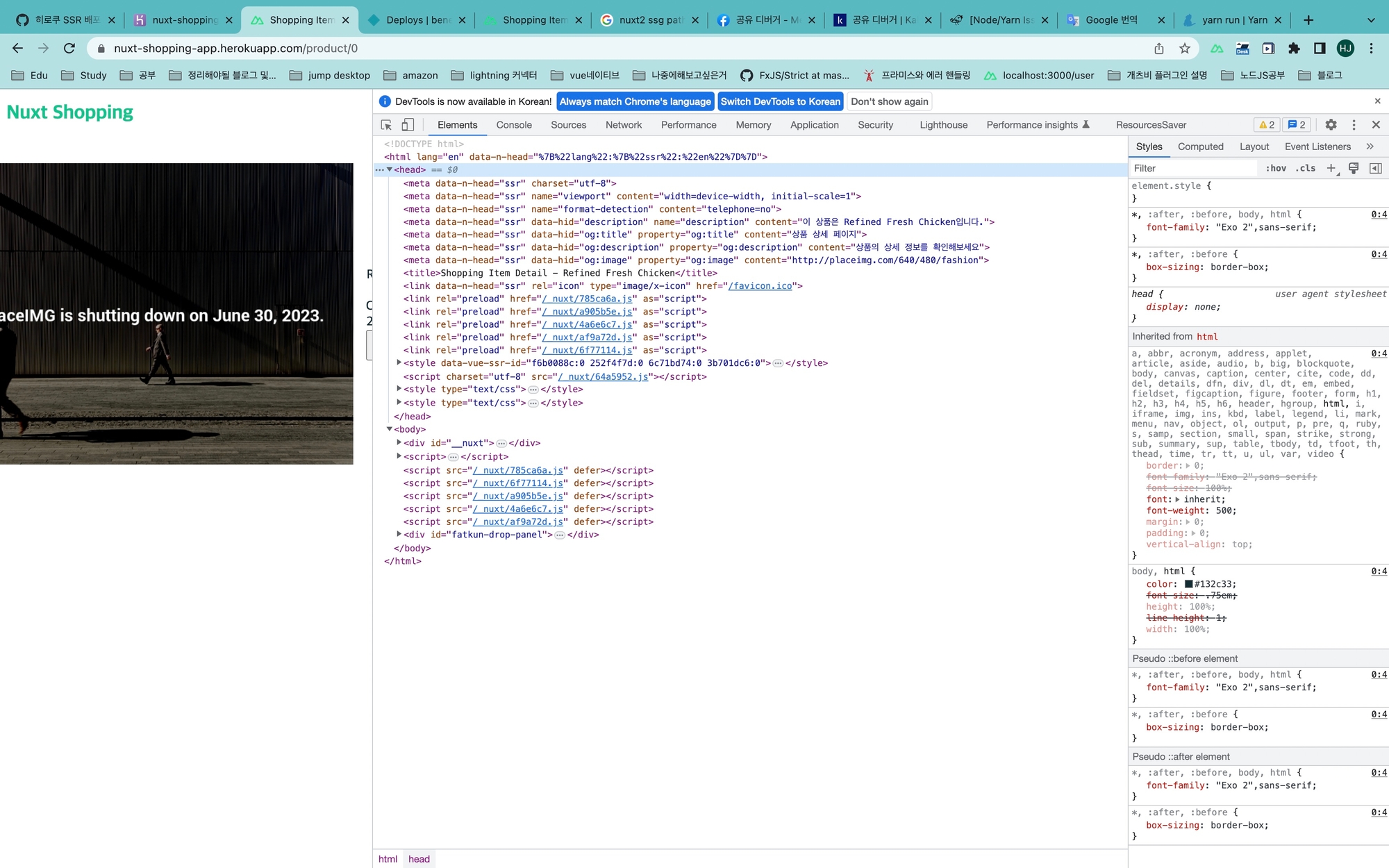Open the tab search dropdown arrow
This screenshot has width=1389, height=868.
pos(1371,20)
